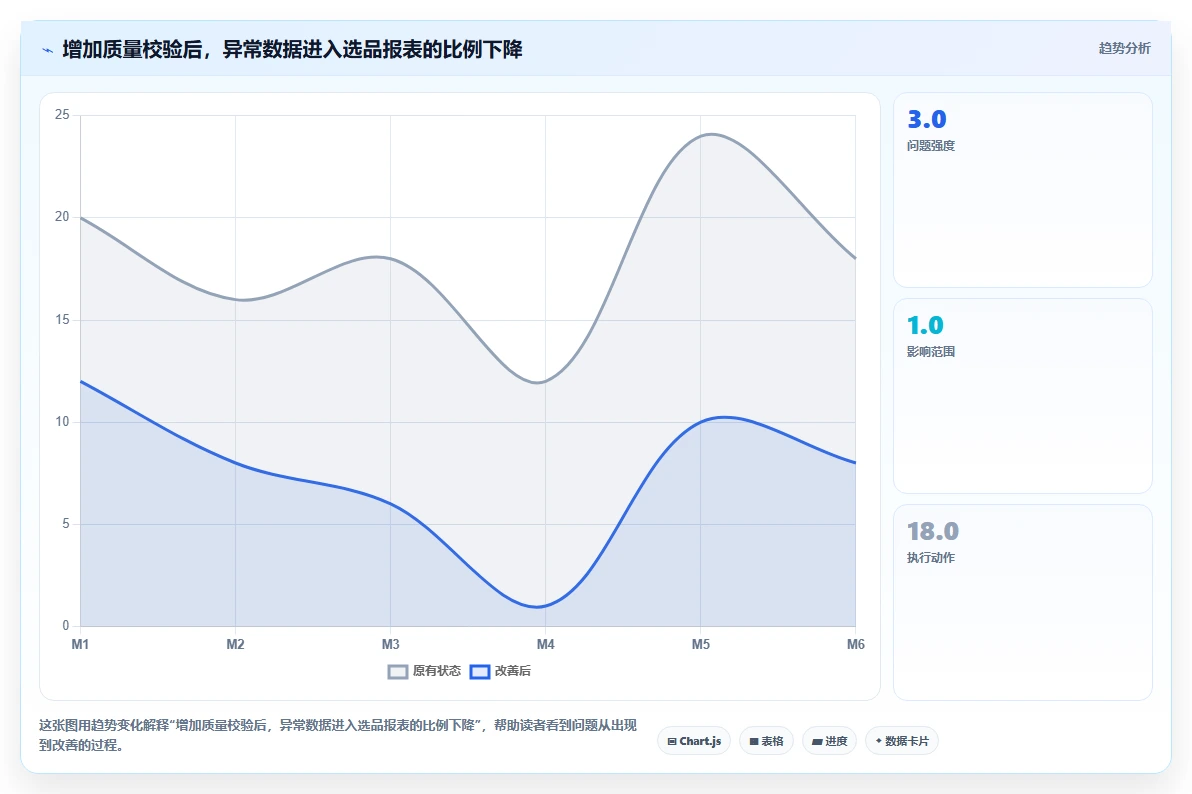
Task: Click the M5 axis label
Action: 700,644
